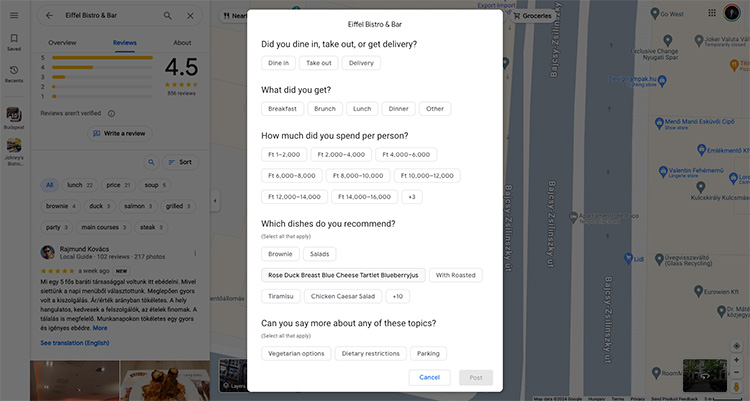Switch to the Reviews tab
This screenshot has width=750, height=401.
point(125,43)
